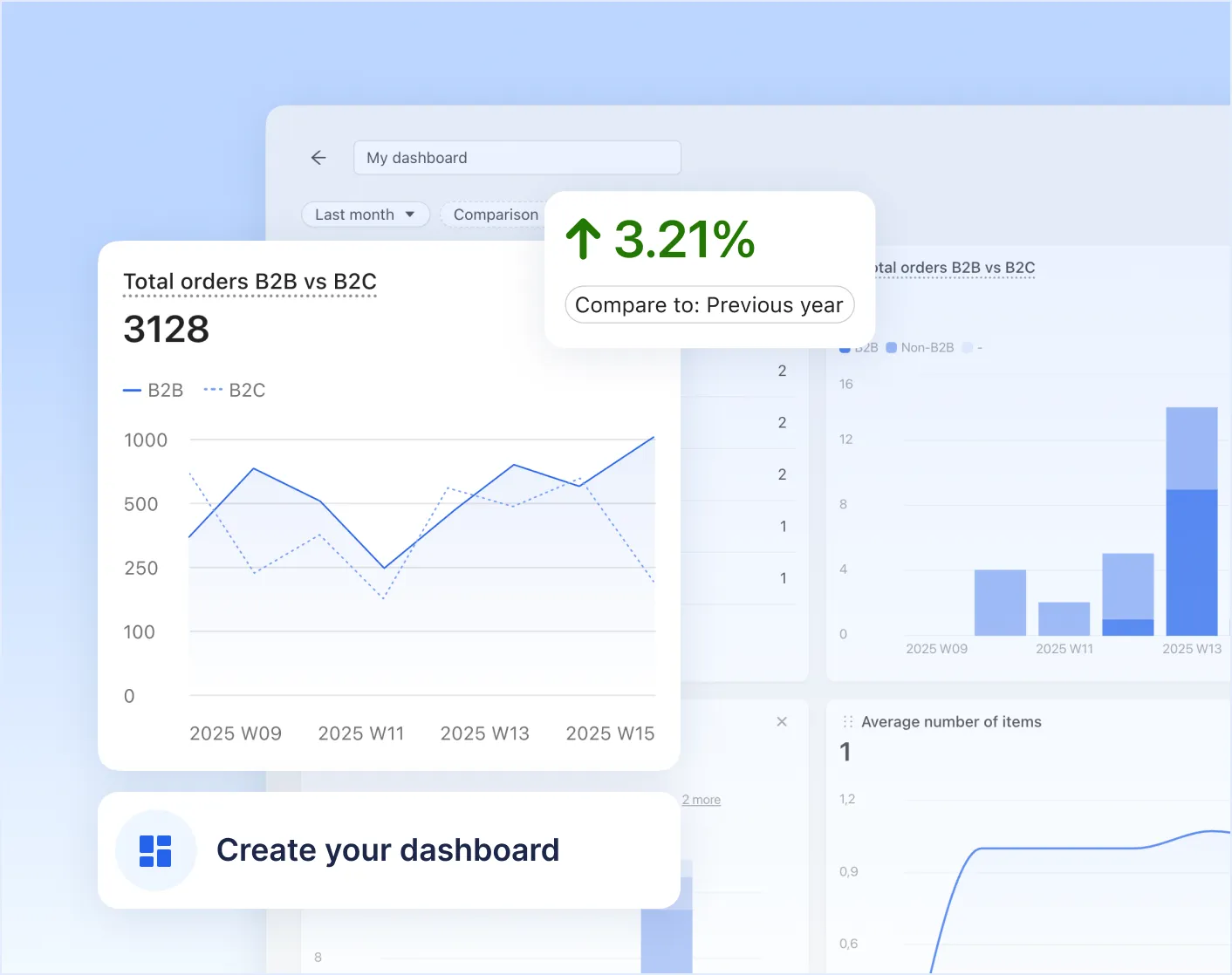Screen dimensions: 1232x975
Task: Click the 12 axis label on bar chart
Action: point(846,440)
